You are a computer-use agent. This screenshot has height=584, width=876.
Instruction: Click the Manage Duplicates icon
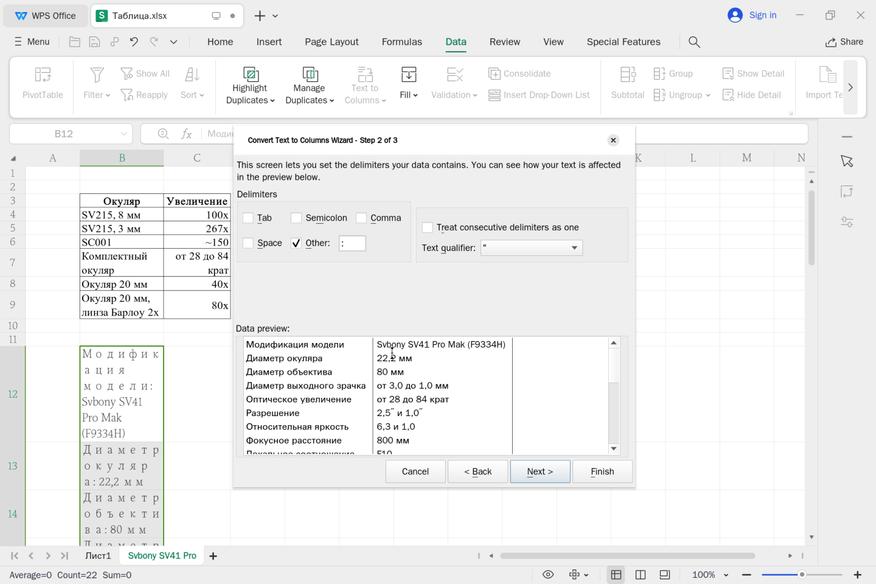[309, 75]
